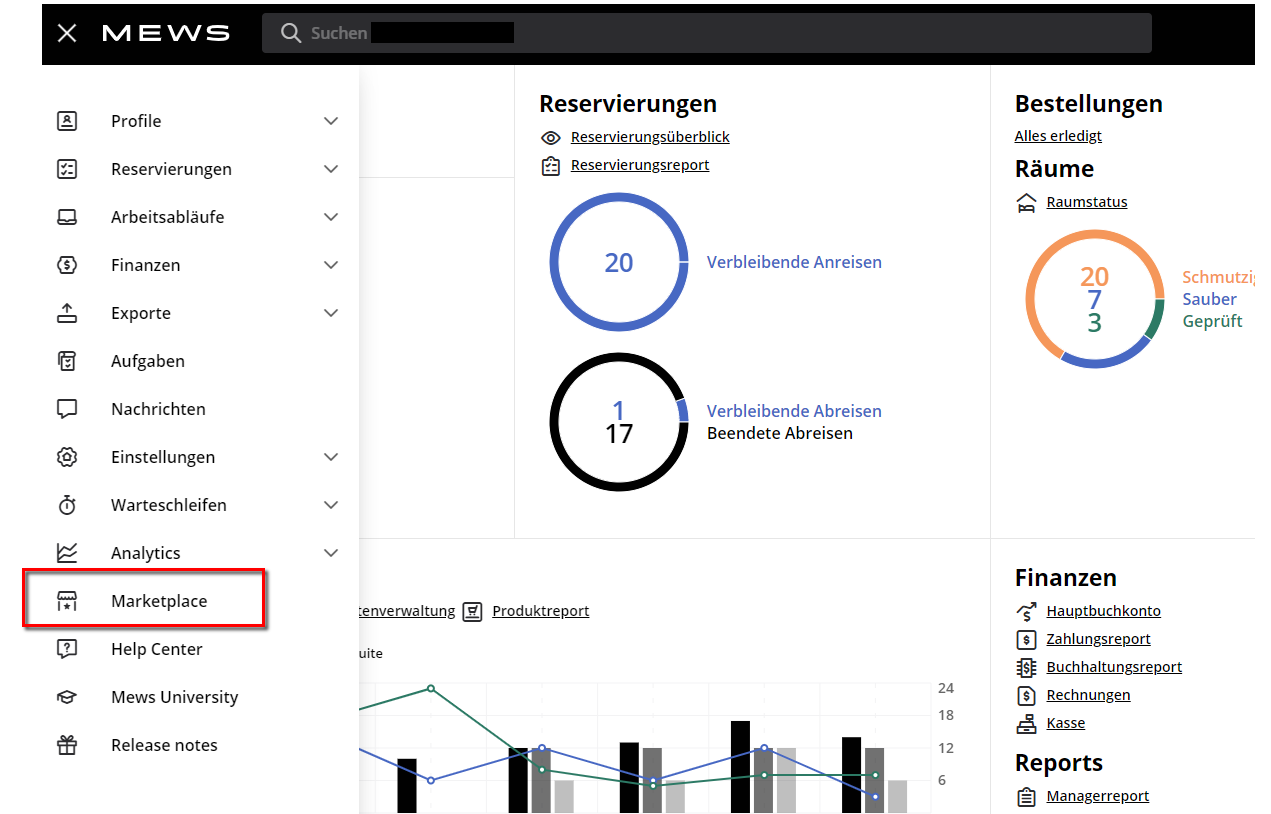Screen dimensions: 1271x814
Task: Click the Release notes gift icon
Action: coord(67,745)
